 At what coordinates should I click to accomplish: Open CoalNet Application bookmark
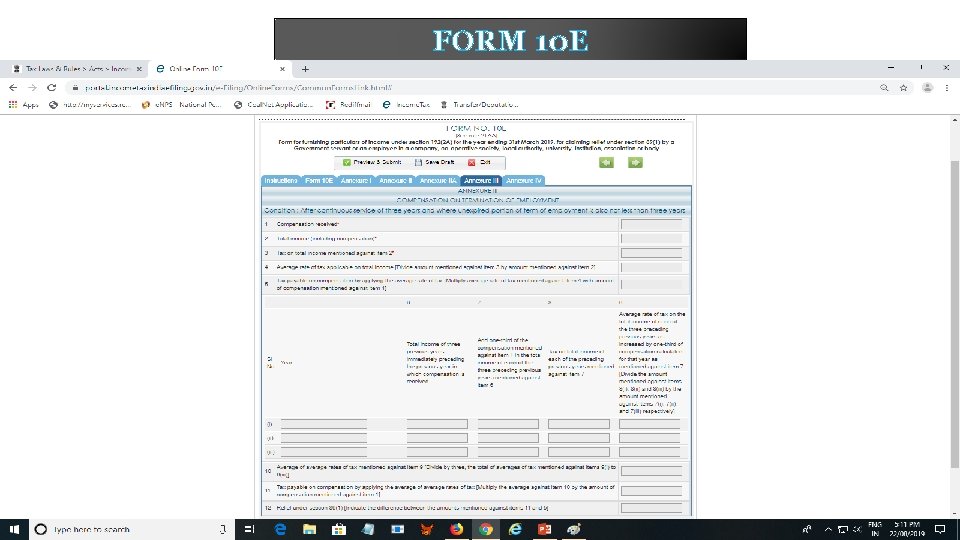coord(274,105)
